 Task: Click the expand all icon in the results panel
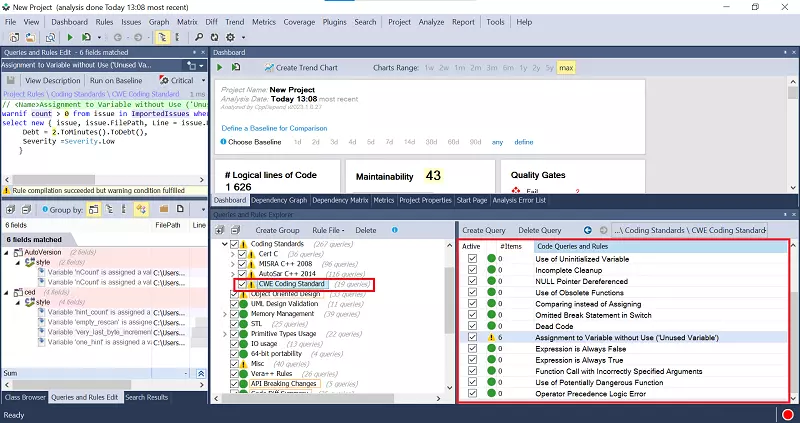[x=11, y=210]
